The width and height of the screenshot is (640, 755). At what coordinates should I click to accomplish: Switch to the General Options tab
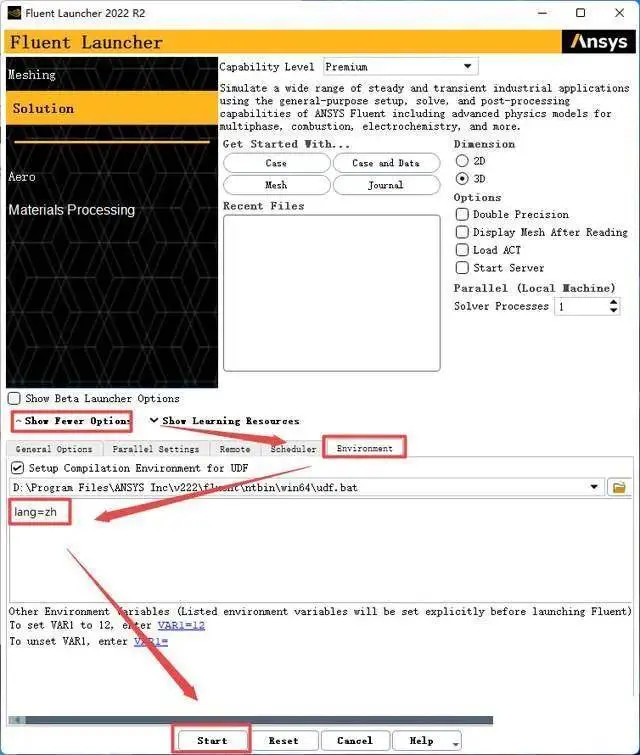click(54, 449)
